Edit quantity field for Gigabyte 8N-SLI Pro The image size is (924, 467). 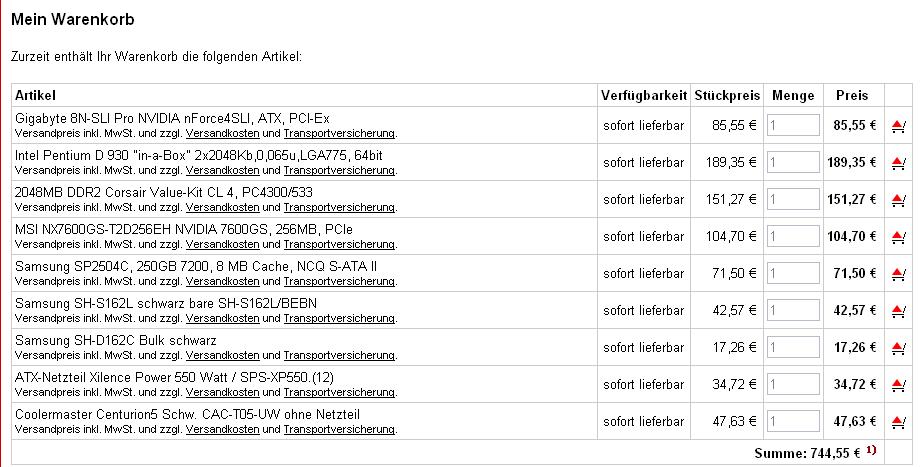(x=793, y=125)
